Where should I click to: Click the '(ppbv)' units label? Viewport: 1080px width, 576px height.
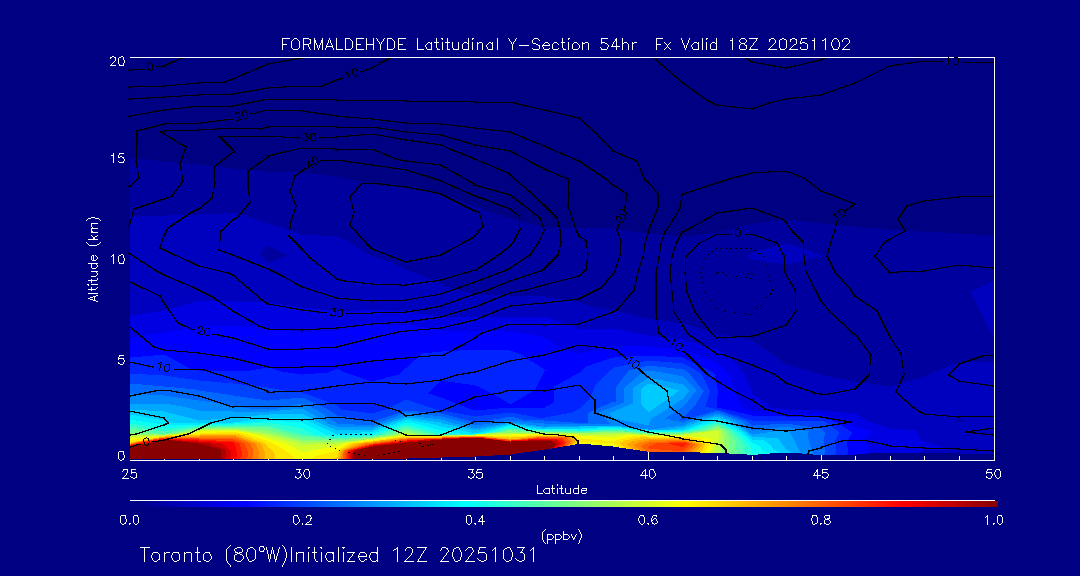click(561, 536)
